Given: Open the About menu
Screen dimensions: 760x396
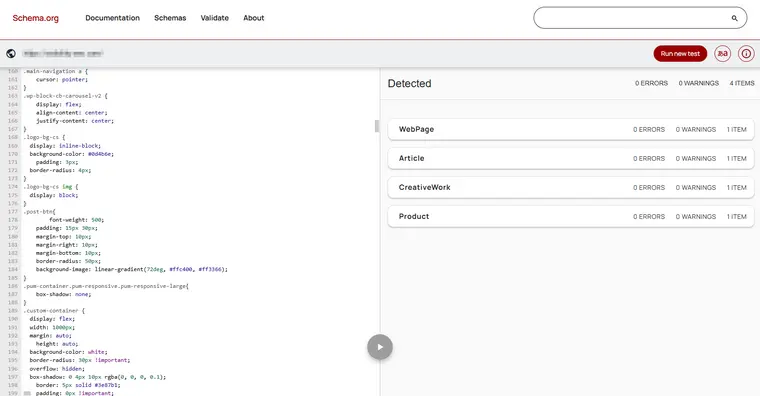Looking at the screenshot, I should pos(253,18).
